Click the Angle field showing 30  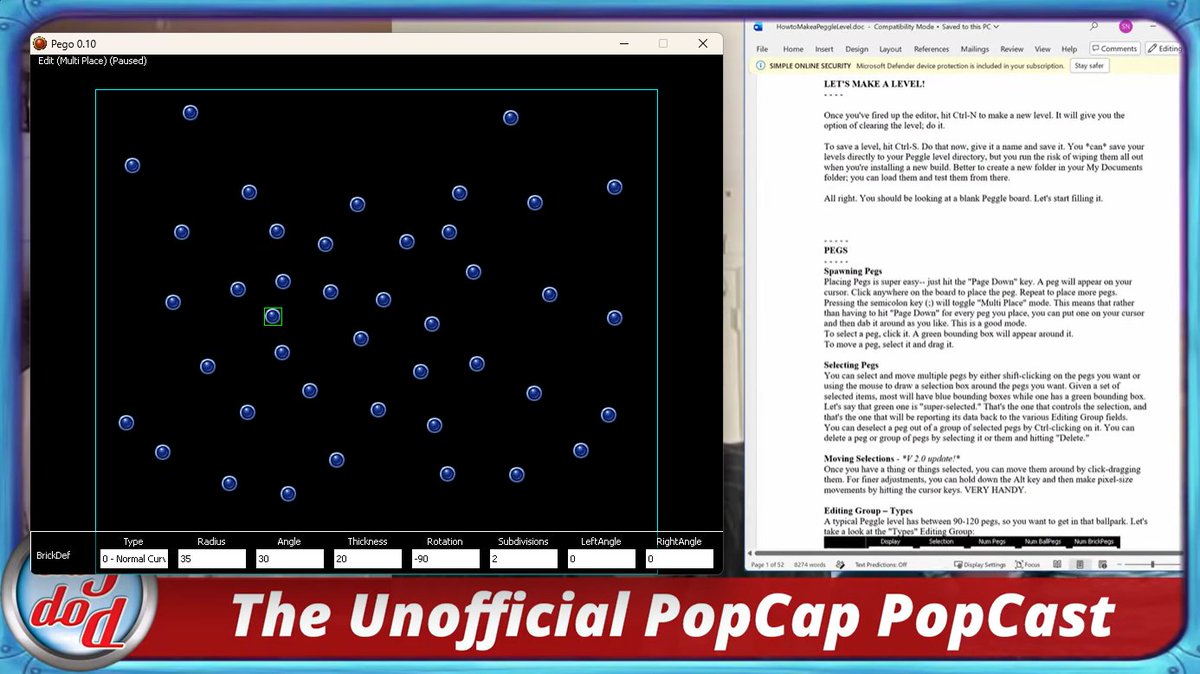coord(290,559)
